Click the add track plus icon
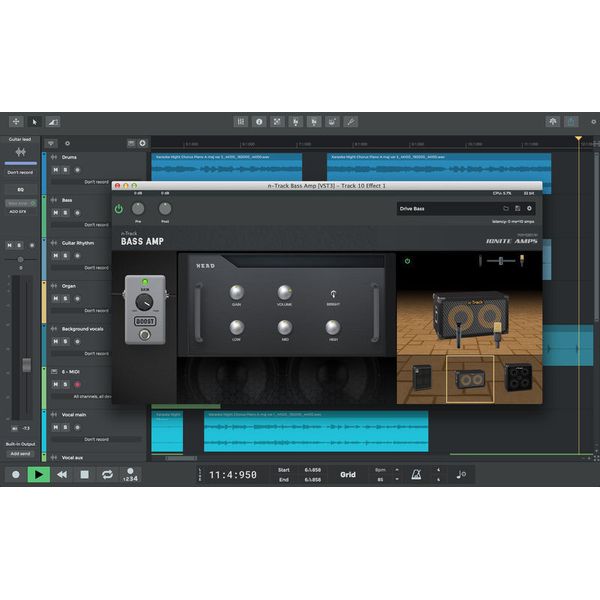 [x=142, y=143]
